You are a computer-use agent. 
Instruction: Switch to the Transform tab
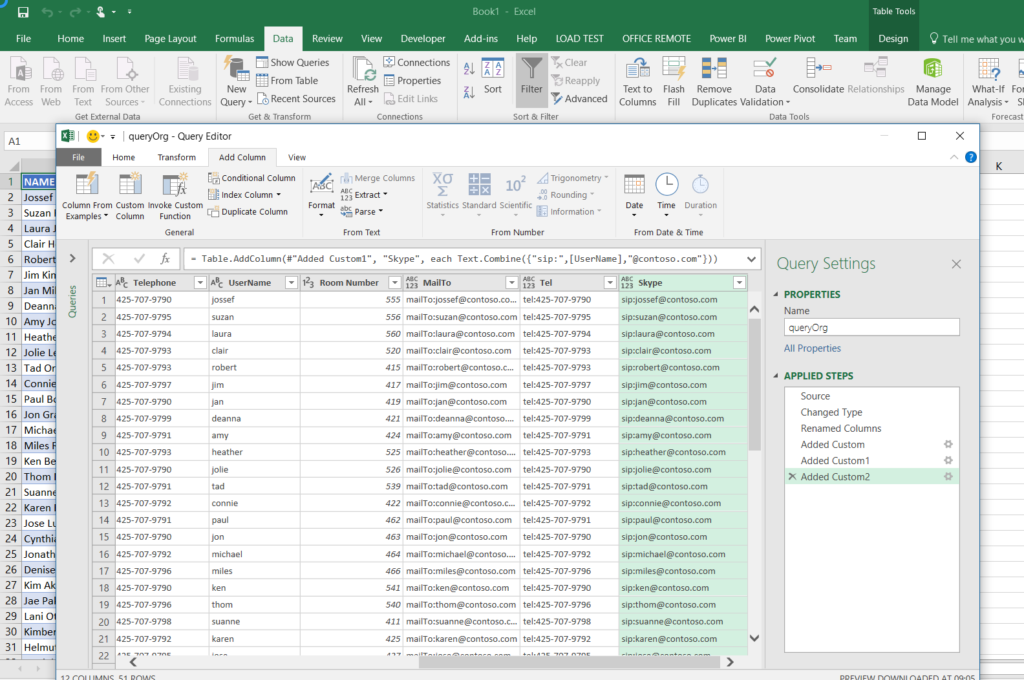point(176,157)
